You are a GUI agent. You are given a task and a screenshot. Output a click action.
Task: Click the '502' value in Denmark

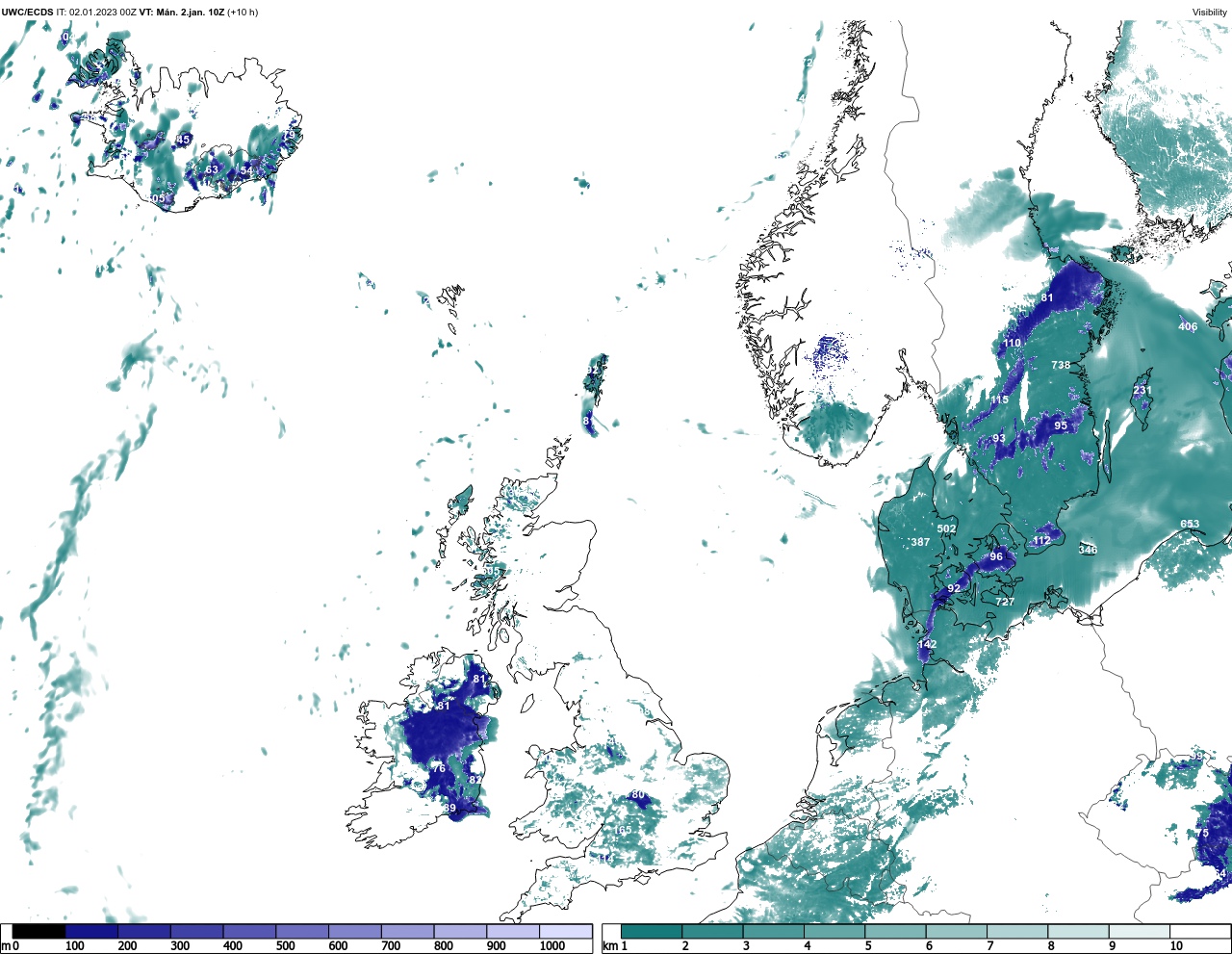[947, 529]
